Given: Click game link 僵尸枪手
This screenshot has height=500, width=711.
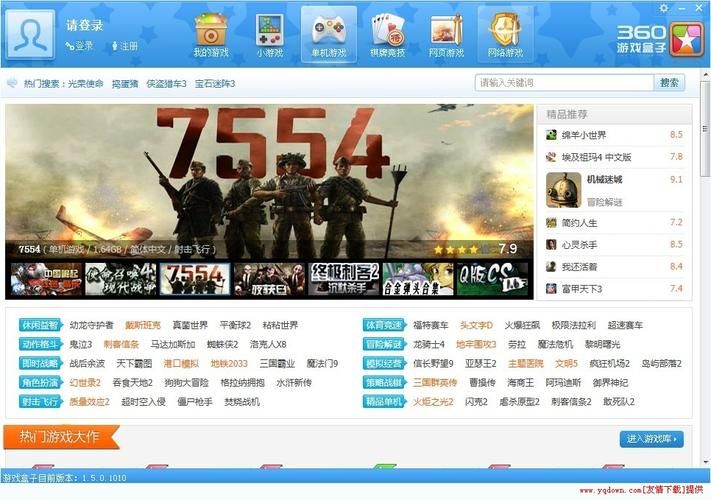Looking at the screenshot, I should coord(195,401).
